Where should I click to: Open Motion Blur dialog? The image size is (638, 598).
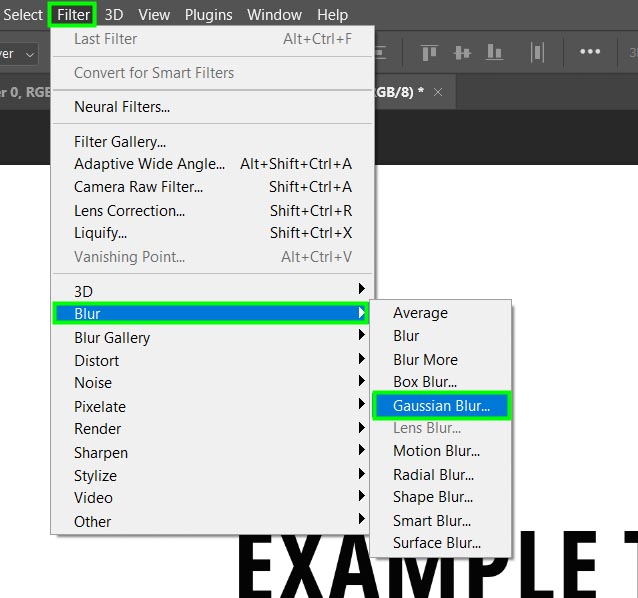click(x=441, y=451)
